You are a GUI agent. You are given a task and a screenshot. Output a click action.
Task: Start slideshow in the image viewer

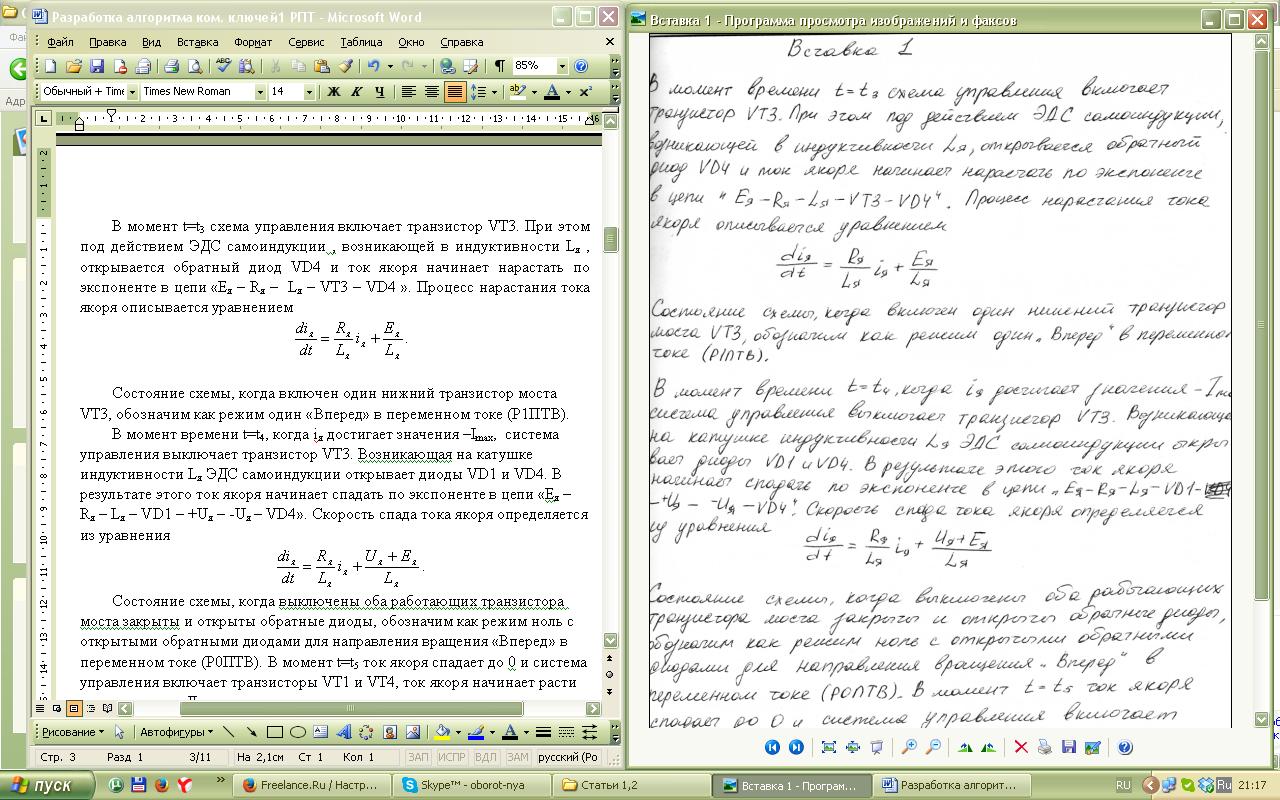(876, 747)
